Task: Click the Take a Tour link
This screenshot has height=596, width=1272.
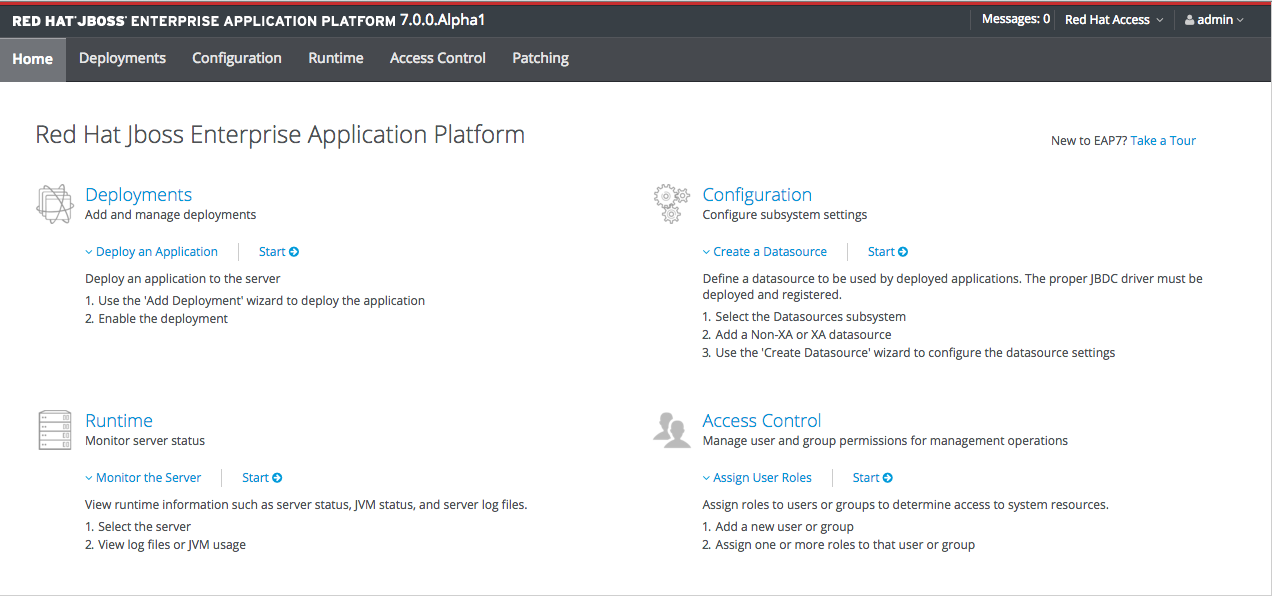Action: pos(1163,141)
